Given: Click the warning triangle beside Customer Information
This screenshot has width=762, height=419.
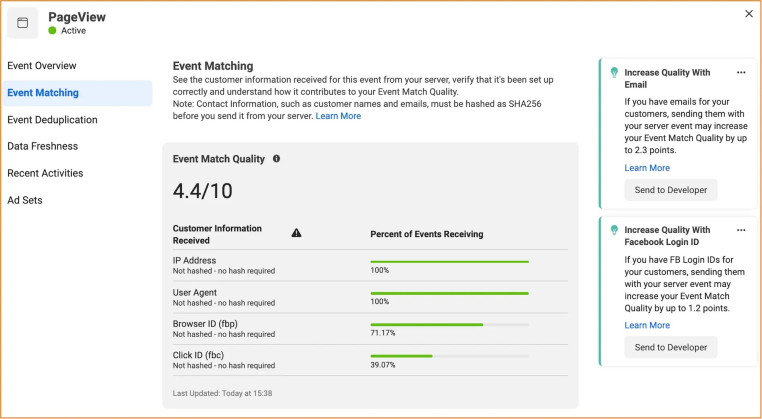Looking at the screenshot, I should (296, 233).
